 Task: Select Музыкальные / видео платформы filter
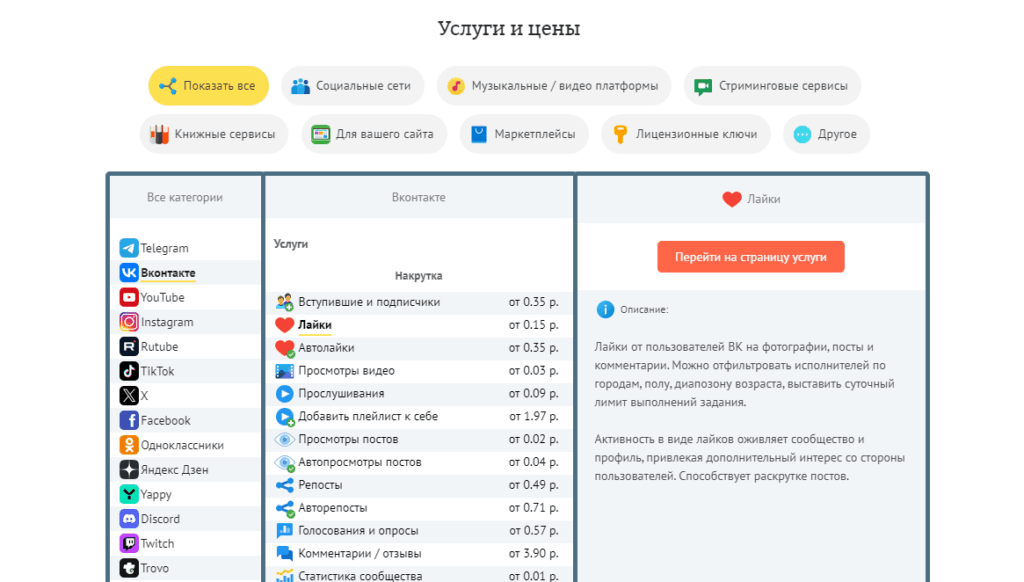[554, 86]
